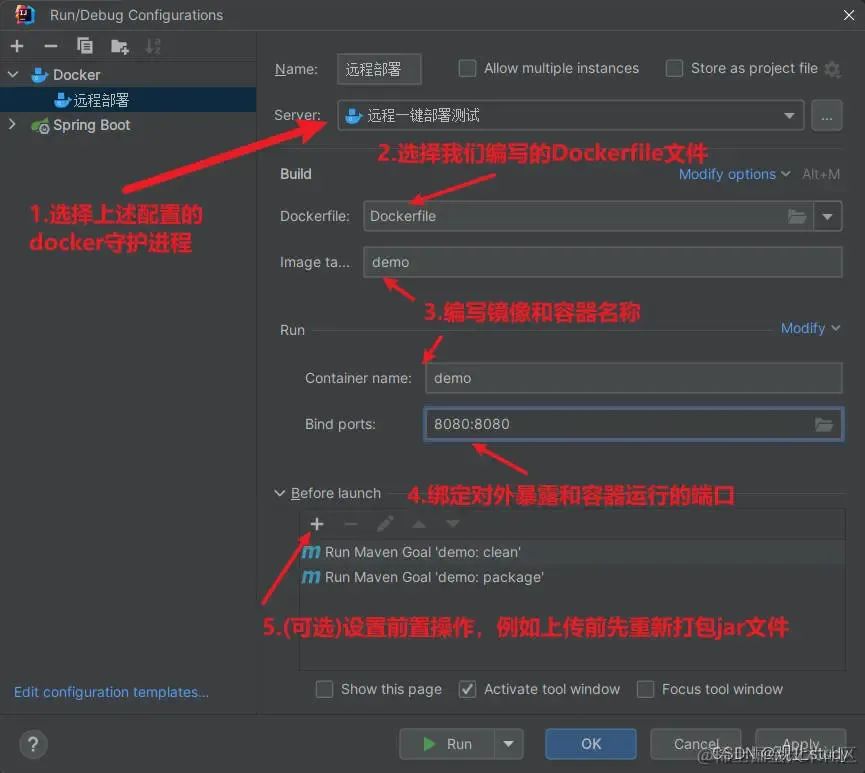
Task: Add a Before launch task
Action: point(317,524)
